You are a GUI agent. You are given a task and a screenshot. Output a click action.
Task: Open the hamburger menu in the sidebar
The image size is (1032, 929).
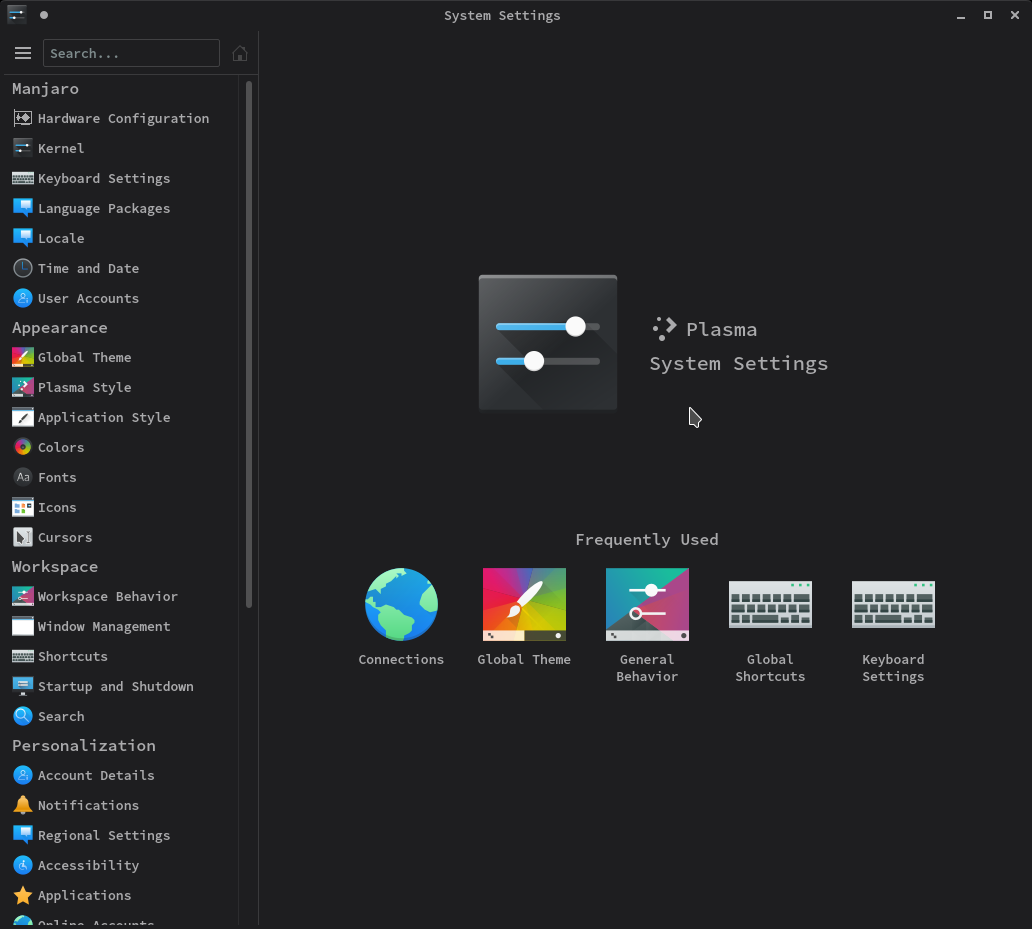[23, 53]
